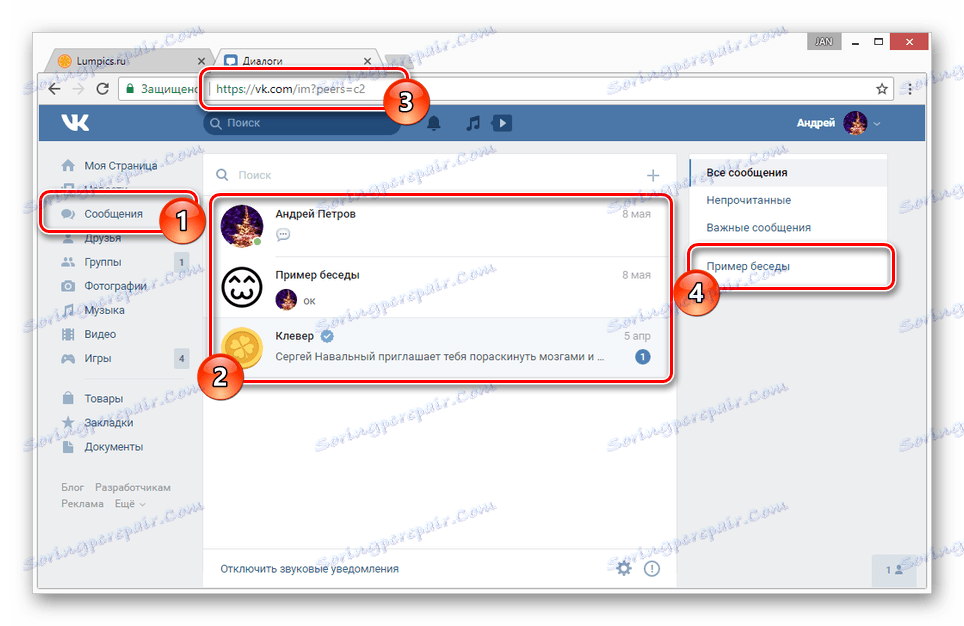The height and width of the screenshot is (626, 964).
Task: Click the browser back arrow
Action: [x=55, y=89]
